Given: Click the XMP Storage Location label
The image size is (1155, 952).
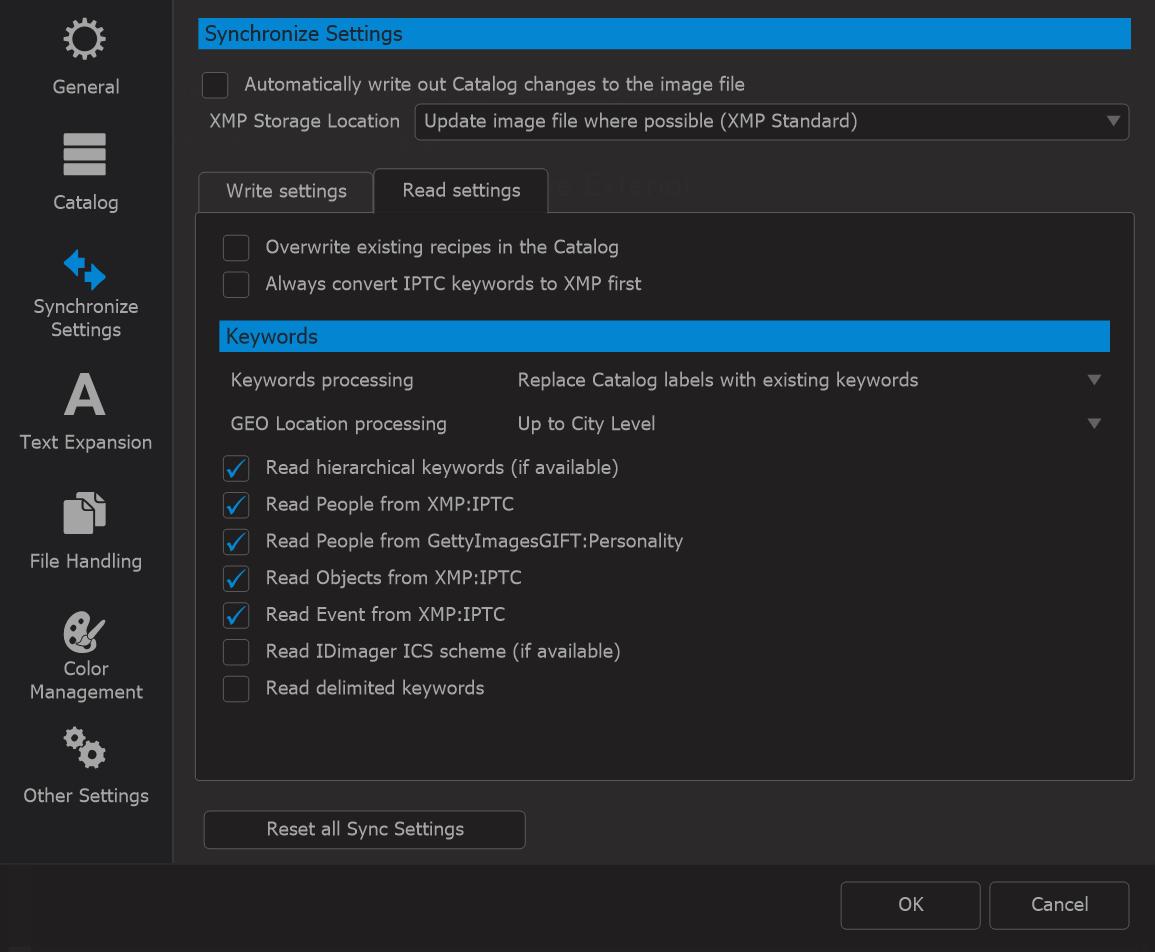Looking at the screenshot, I should [x=304, y=122].
